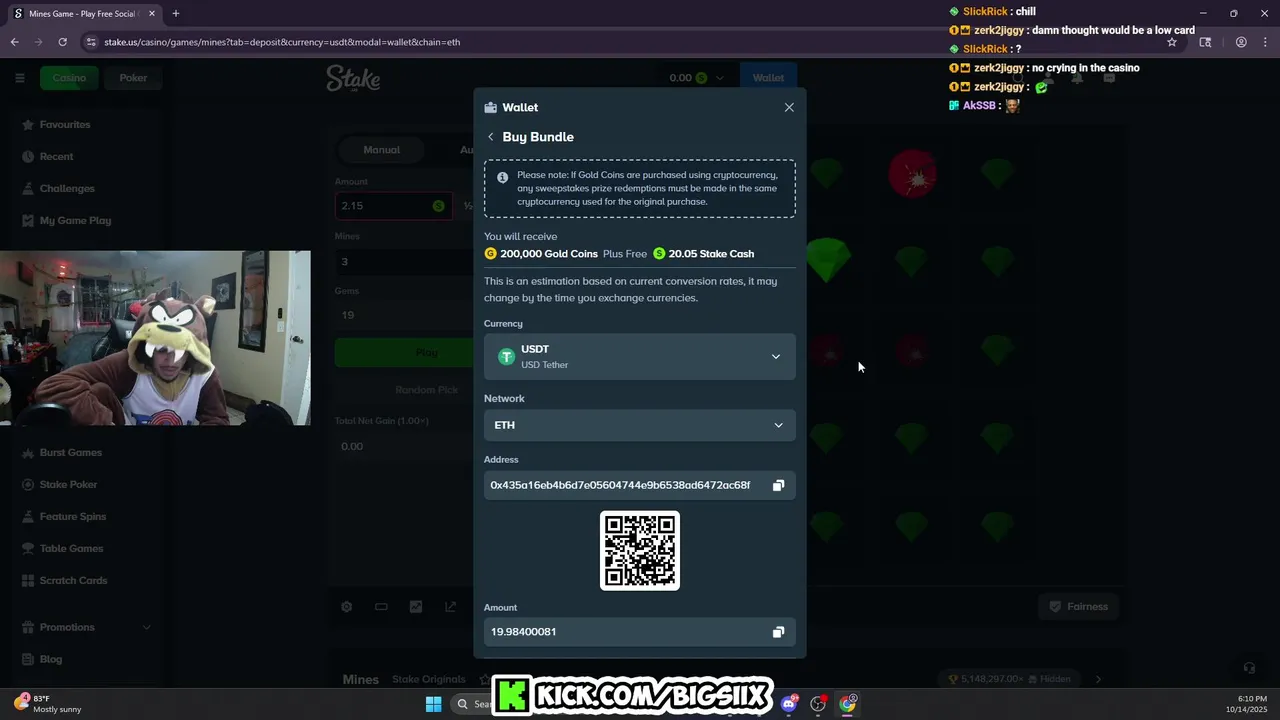Click the chevron beside Hidden winnings
Viewport: 1280px width, 720px height.
click(1098, 679)
